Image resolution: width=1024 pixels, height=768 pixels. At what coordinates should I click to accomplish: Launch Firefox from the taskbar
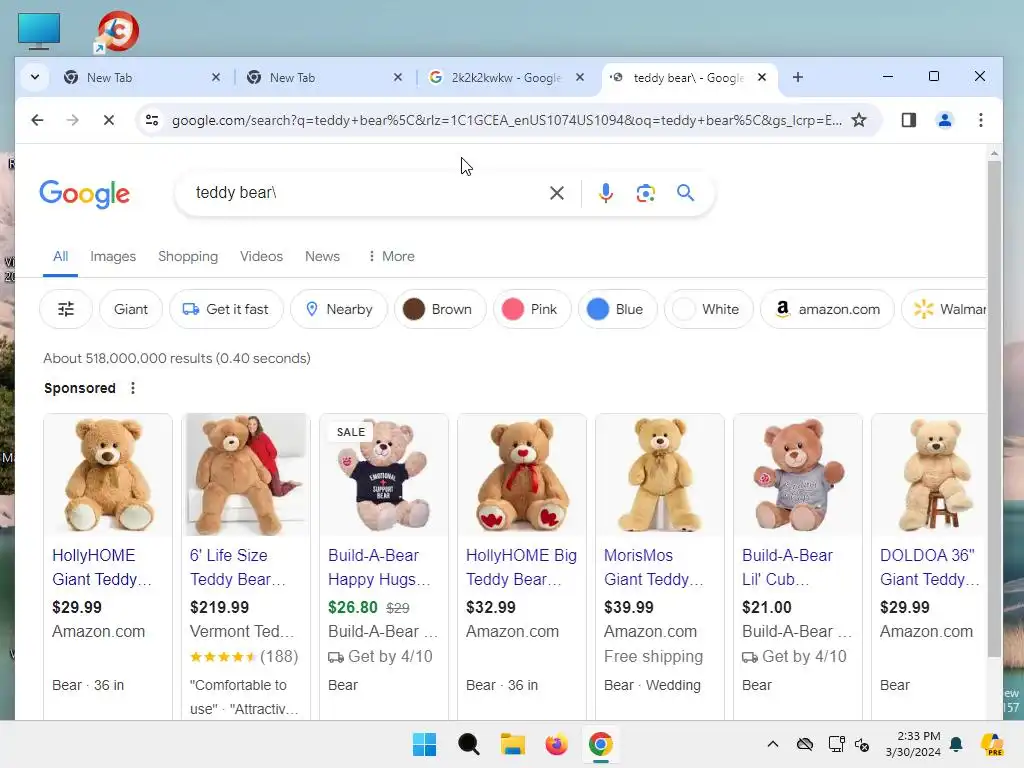[x=556, y=744]
